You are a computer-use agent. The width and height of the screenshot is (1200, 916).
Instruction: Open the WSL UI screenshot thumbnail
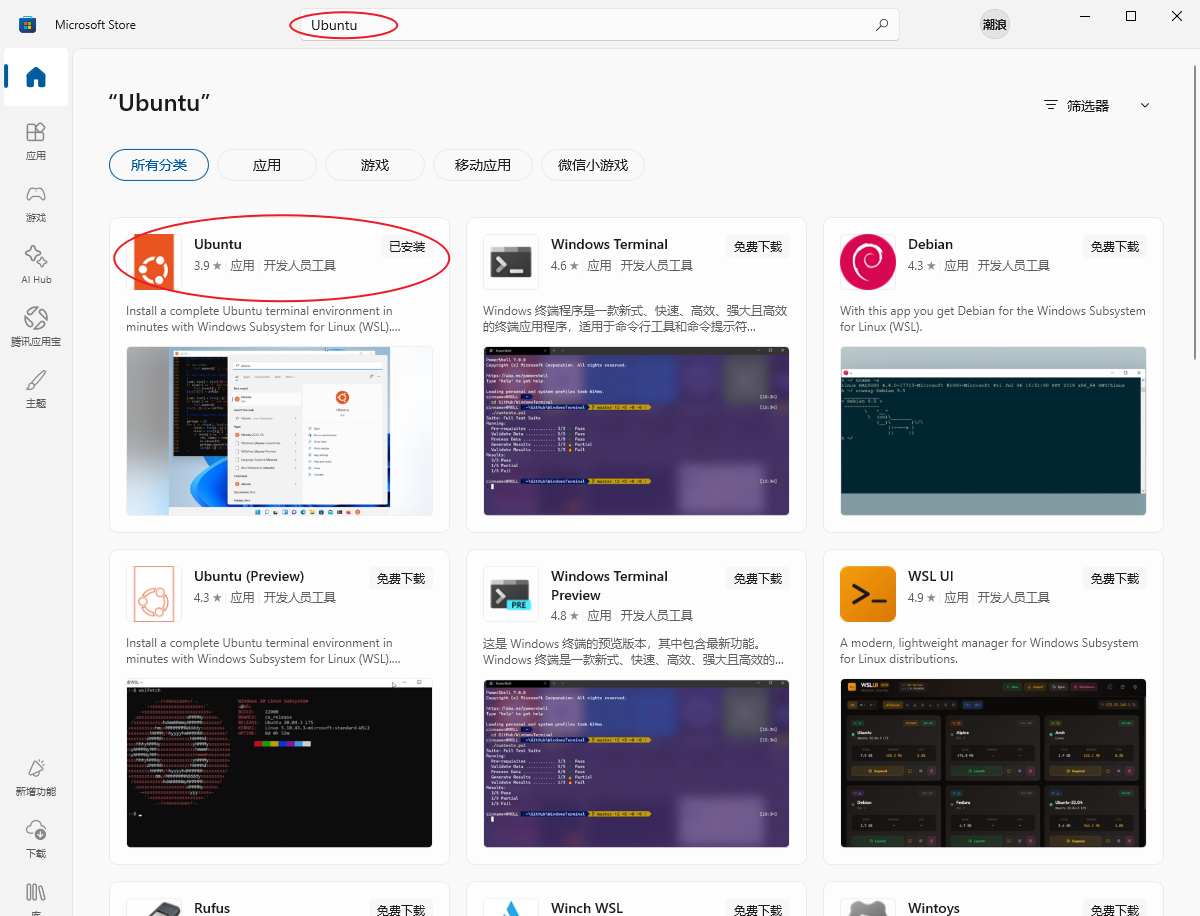(x=993, y=763)
